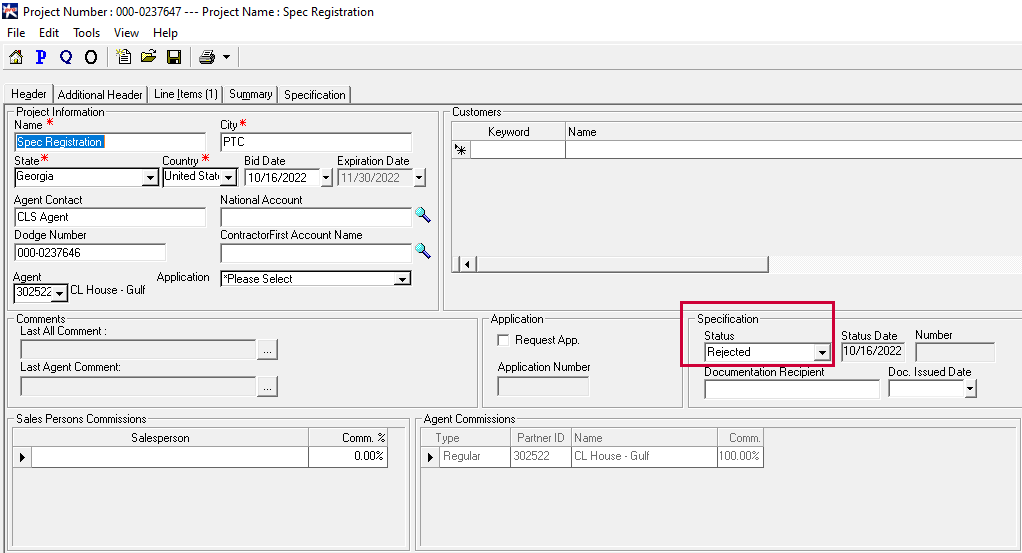This screenshot has width=1022, height=553.
Task: Expand the State dropdown showing Georgia
Action: [150, 178]
